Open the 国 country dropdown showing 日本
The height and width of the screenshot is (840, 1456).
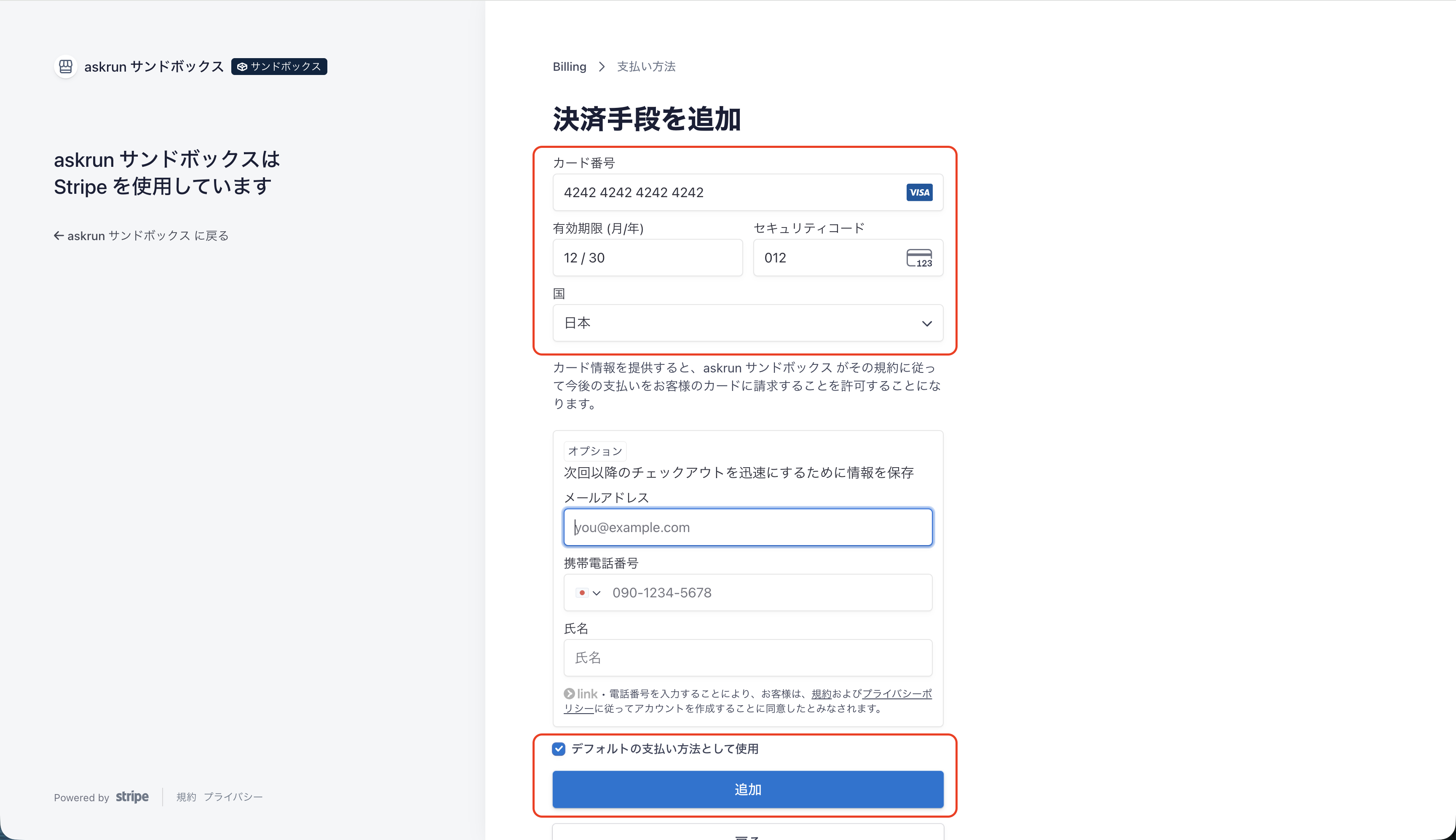click(x=748, y=323)
